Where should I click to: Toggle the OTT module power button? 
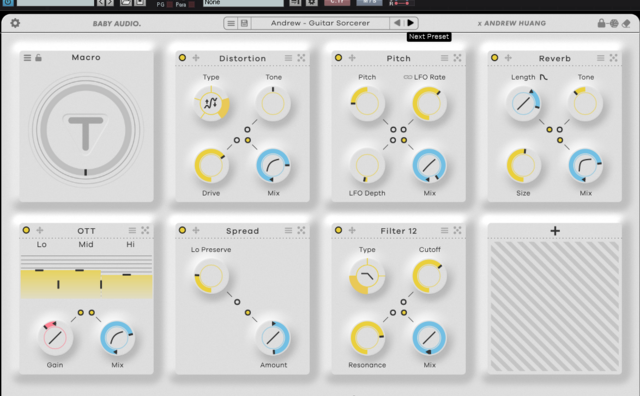pos(26,230)
